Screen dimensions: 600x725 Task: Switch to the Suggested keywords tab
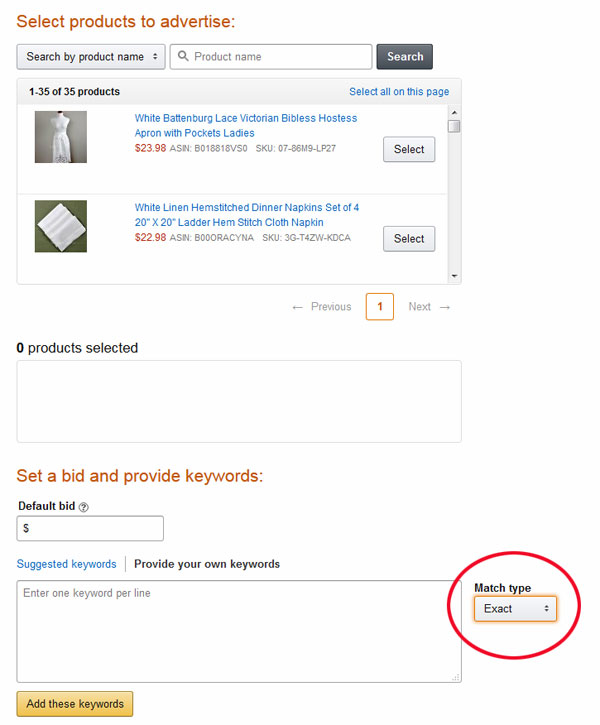(67, 564)
